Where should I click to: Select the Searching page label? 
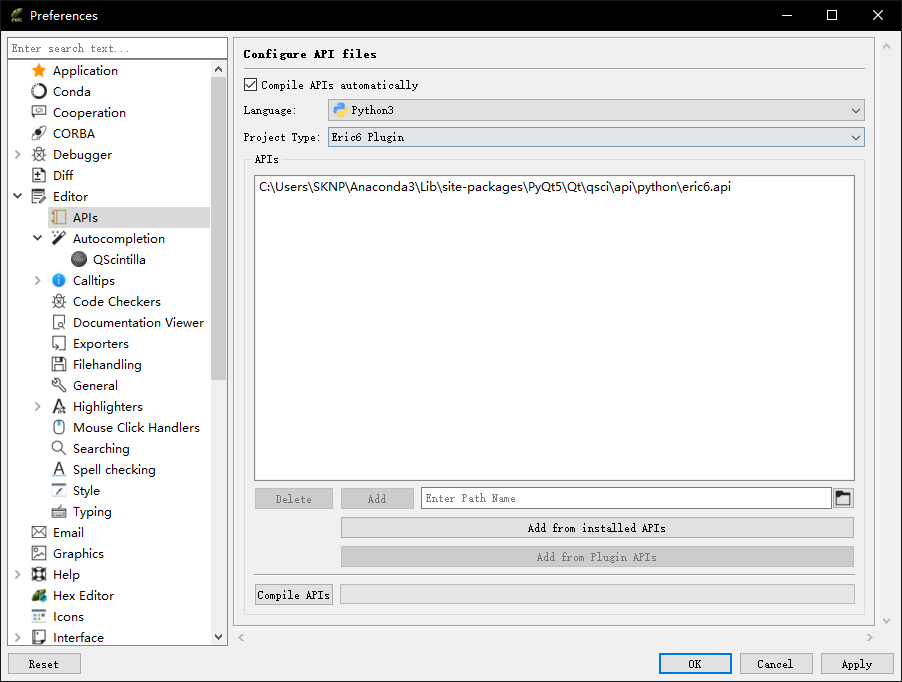101,449
